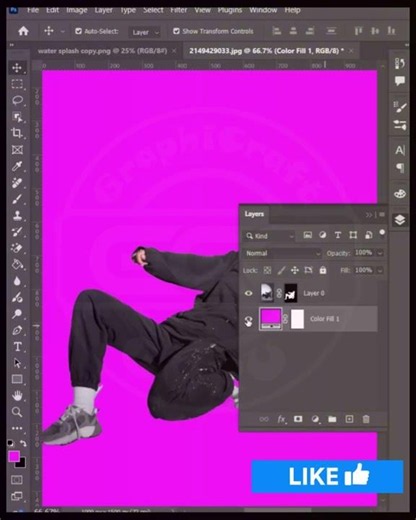Open the Opacity slider dropdown arrow
The image size is (416, 520).
380,253
